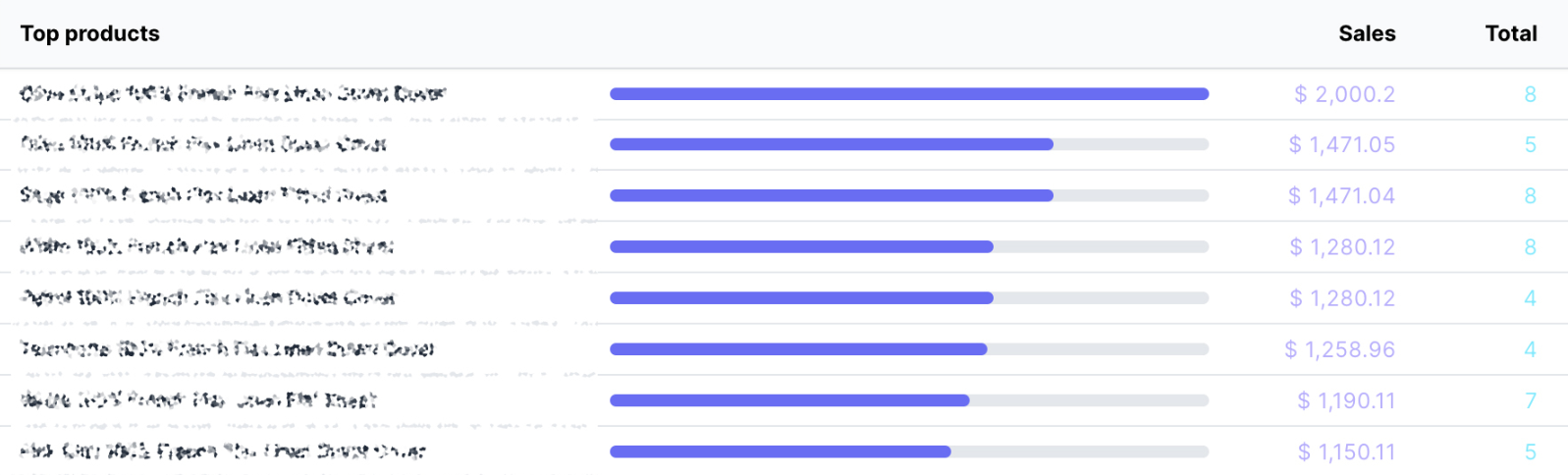Select the $ 1,150.11 sales amount
The width and height of the screenshot is (1568, 475).
coord(1346,451)
